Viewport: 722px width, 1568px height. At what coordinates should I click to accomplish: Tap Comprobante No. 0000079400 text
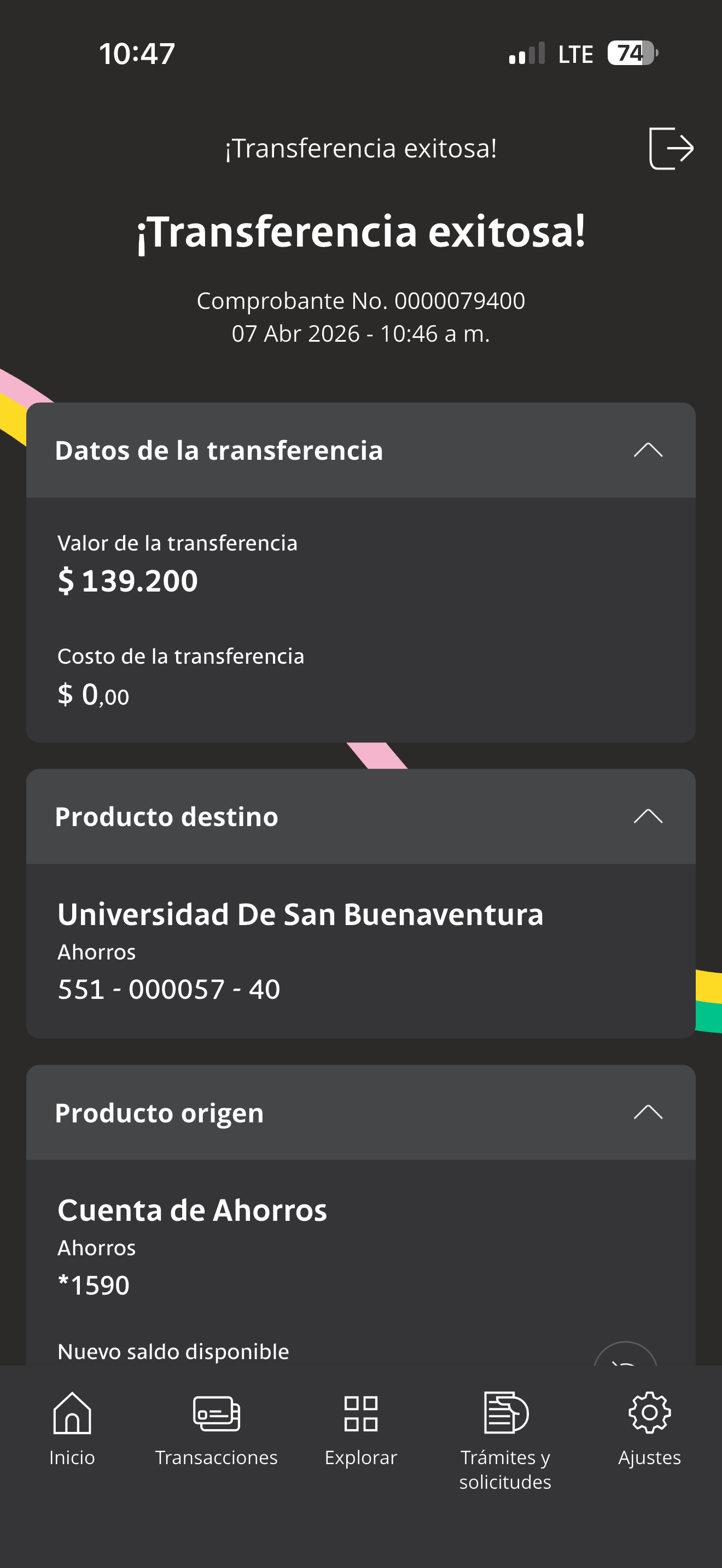pyautogui.click(x=360, y=300)
